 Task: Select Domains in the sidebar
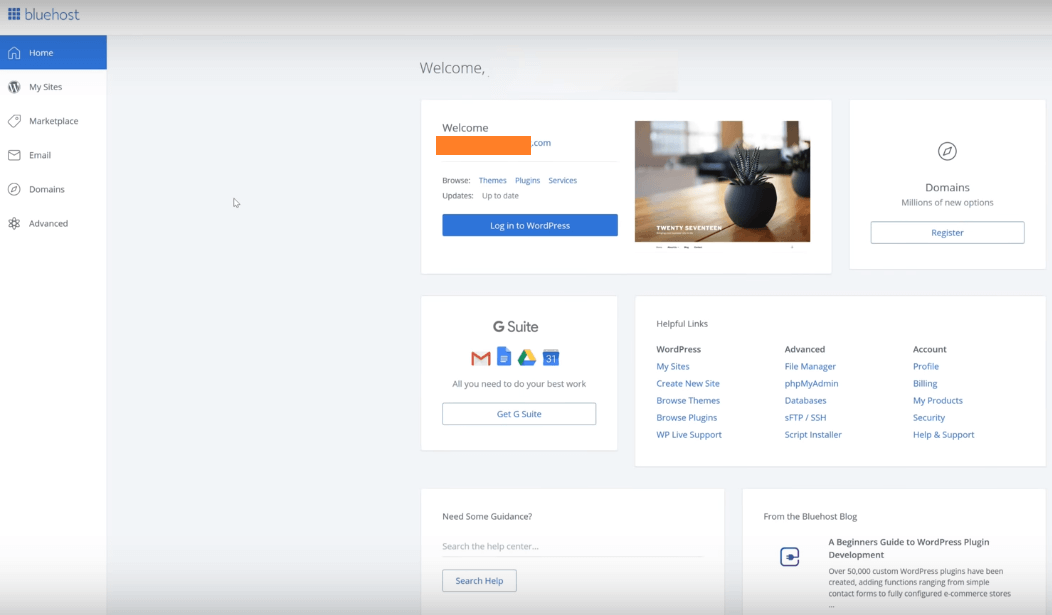click(x=53, y=189)
